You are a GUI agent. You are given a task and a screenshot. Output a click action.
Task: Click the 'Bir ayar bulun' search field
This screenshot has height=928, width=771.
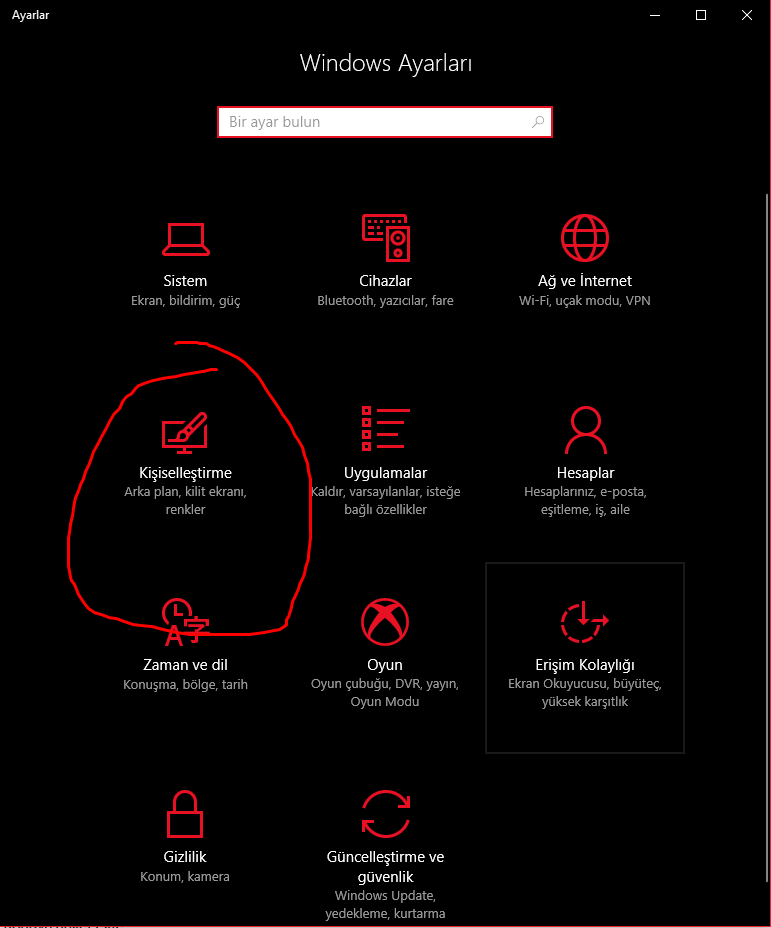point(385,122)
